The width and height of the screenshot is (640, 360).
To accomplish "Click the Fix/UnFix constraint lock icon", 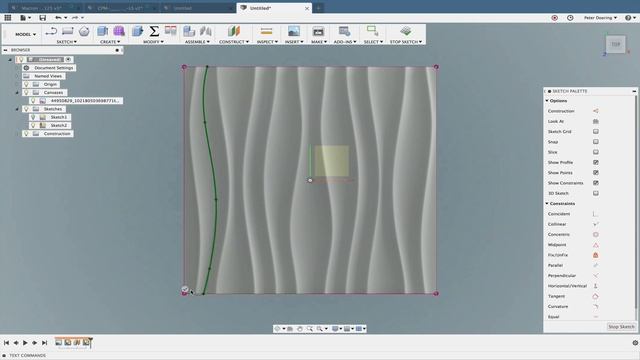I will click(596, 255).
